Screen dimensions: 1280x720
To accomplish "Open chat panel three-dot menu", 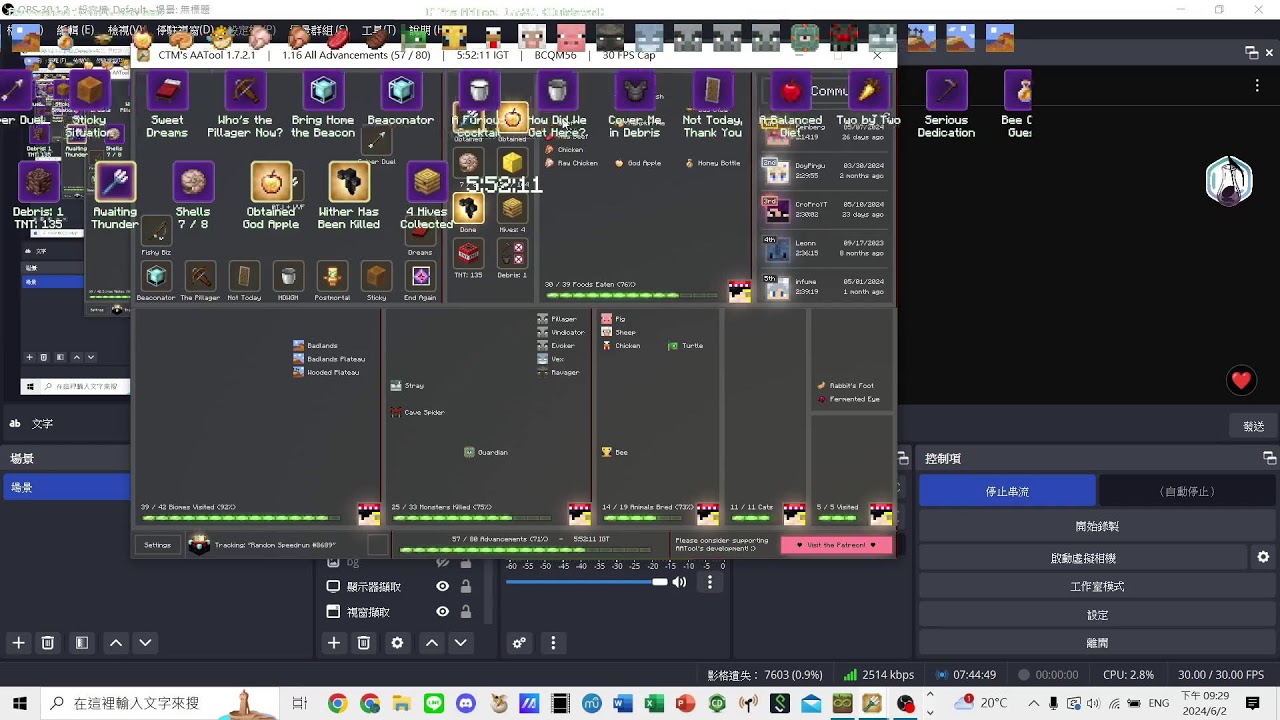I will point(1258,86).
